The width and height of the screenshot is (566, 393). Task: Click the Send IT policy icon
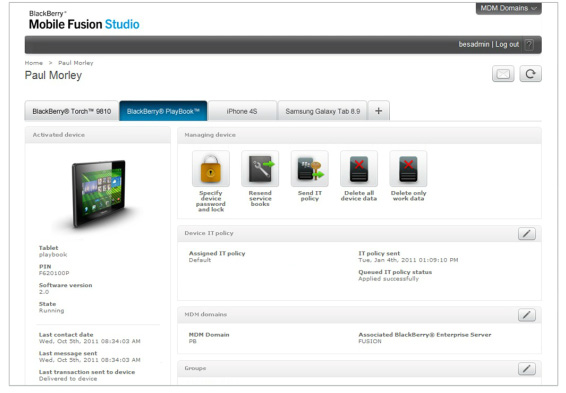point(309,169)
